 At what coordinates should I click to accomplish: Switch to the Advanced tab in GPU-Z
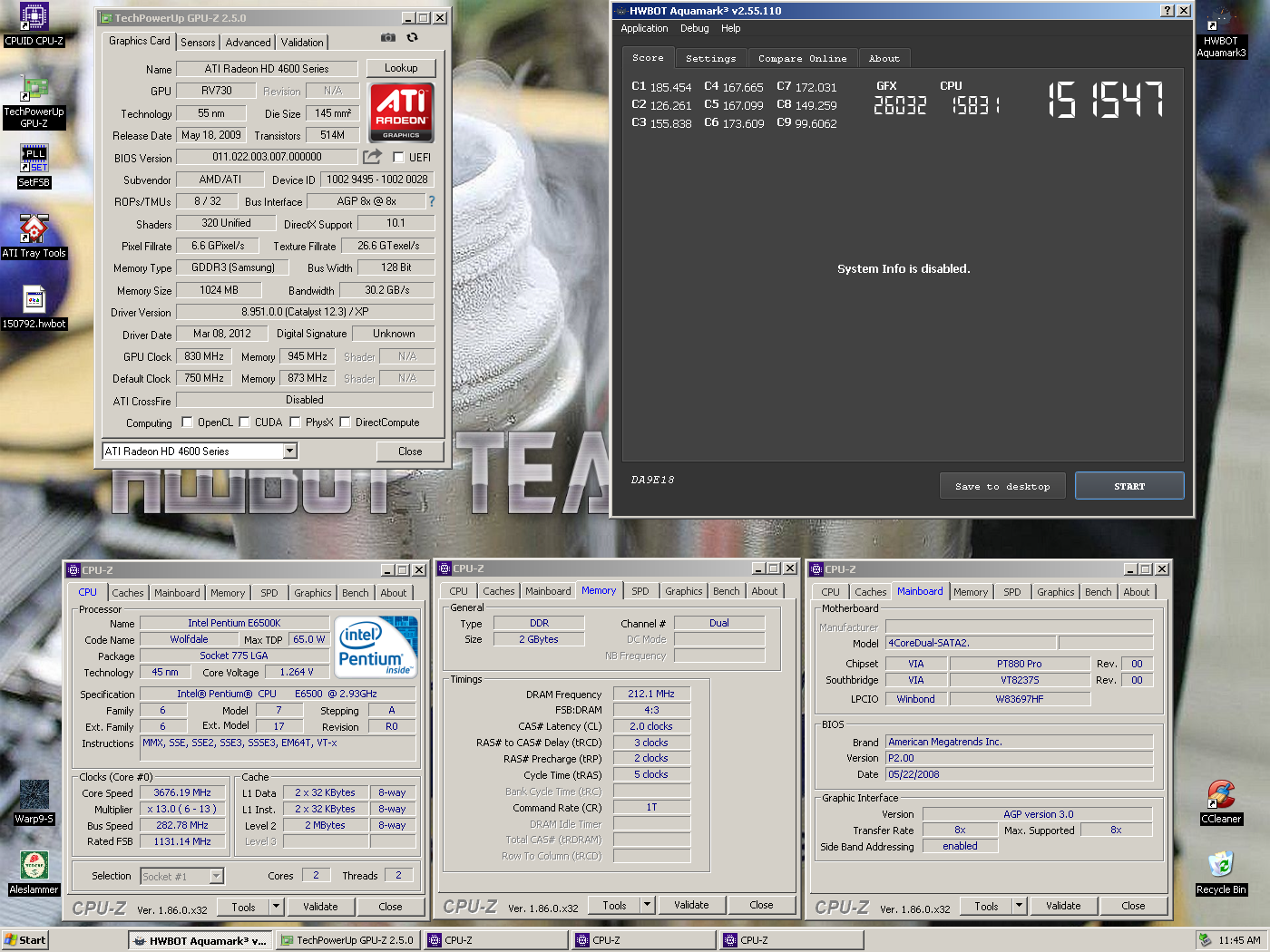point(248,43)
